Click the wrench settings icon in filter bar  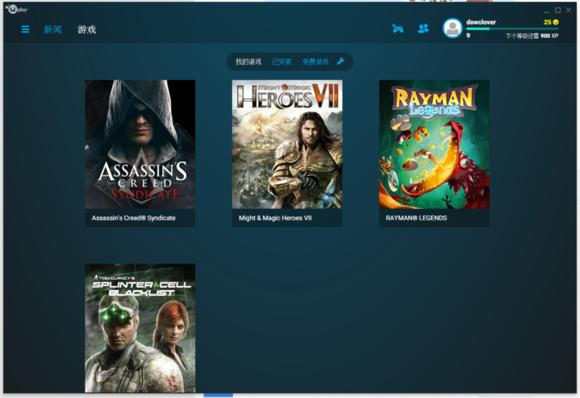pos(341,61)
